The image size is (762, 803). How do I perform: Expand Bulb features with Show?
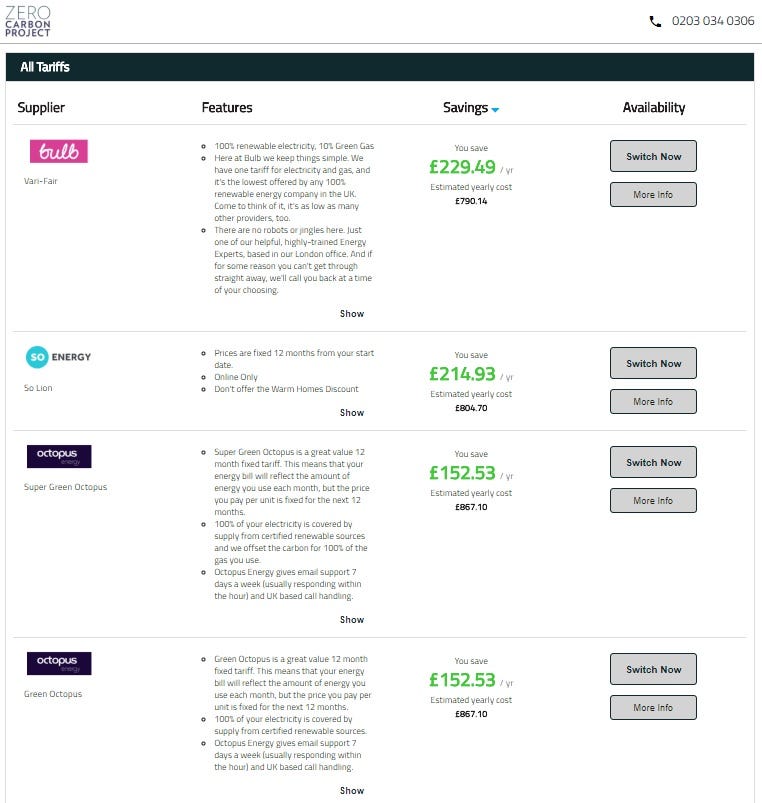tap(352, 314)
